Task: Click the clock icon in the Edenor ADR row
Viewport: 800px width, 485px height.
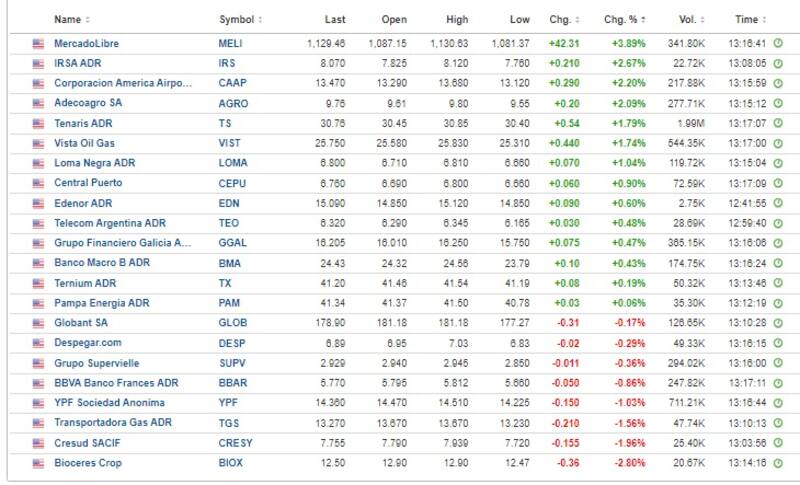Action: point(778,203)
